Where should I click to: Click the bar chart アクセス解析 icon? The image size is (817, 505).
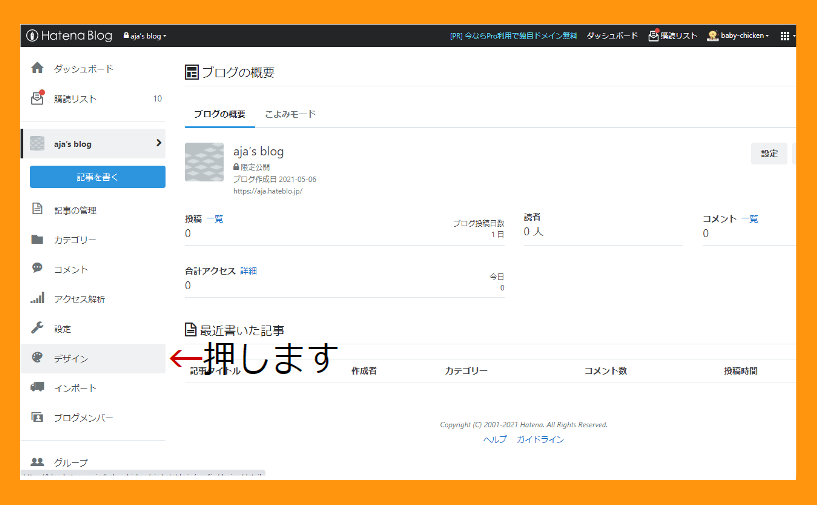coord(37,298)
